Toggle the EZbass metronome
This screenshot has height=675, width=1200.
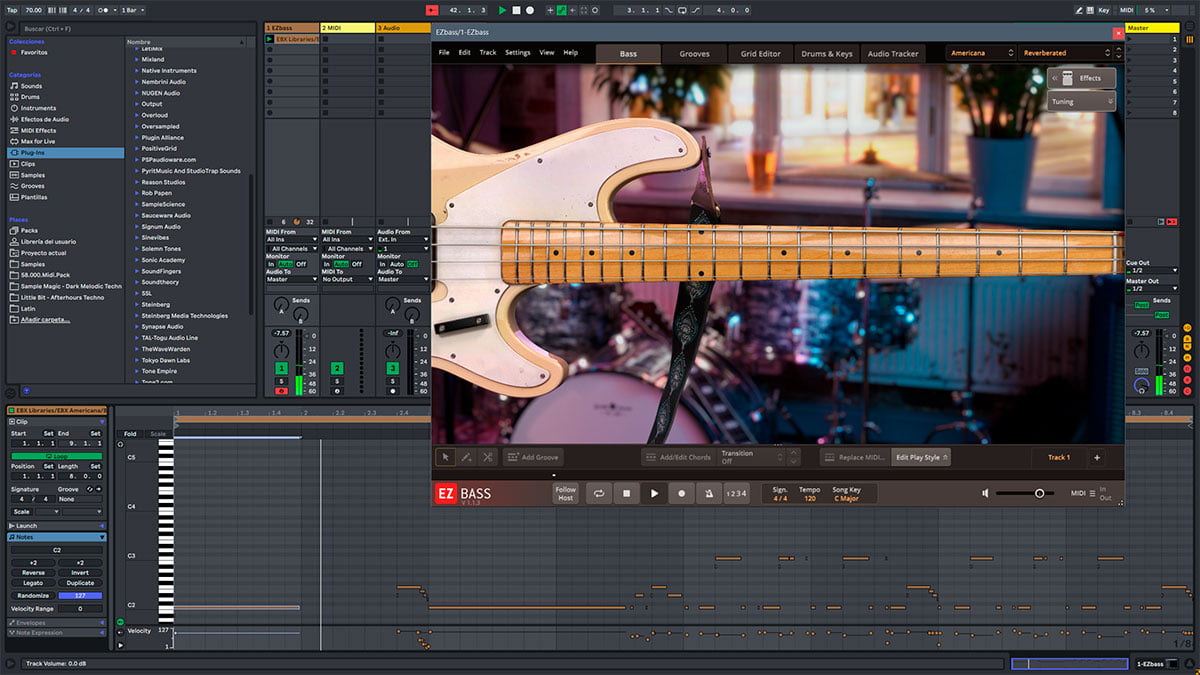[x=710, y=493]
